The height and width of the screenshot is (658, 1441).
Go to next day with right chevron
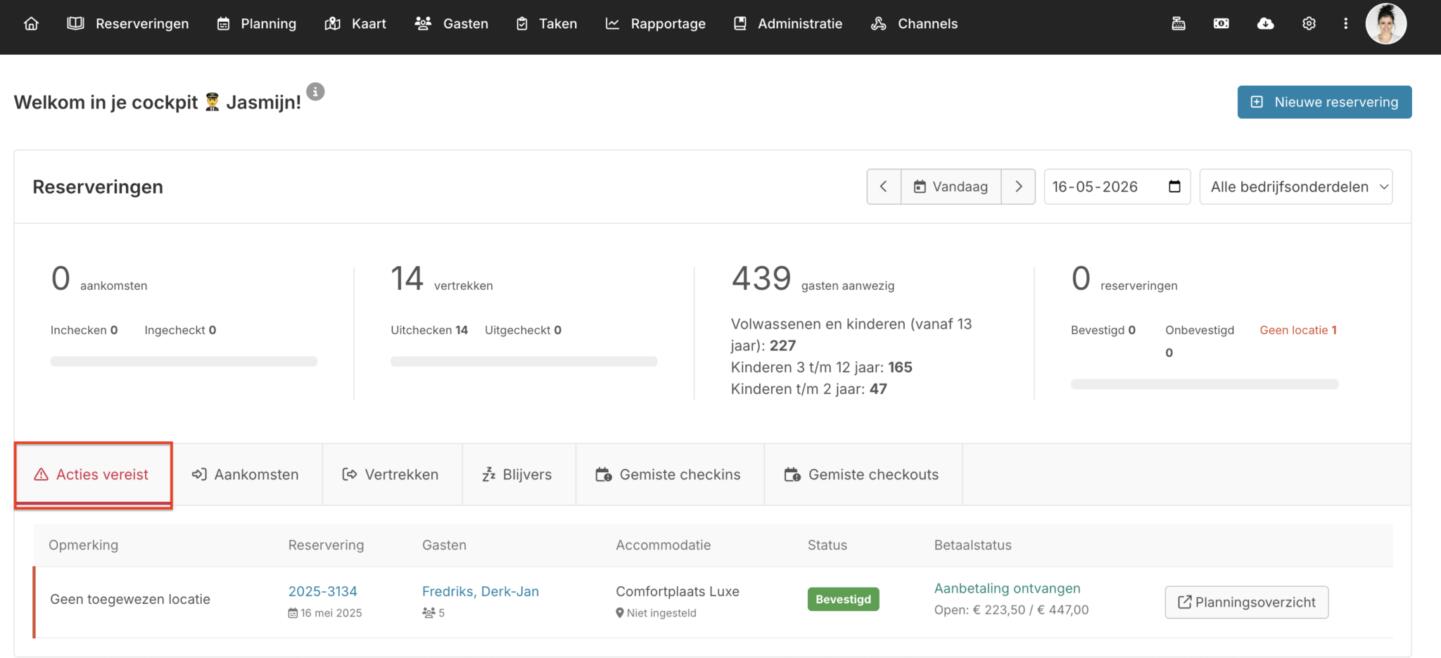[x=1018, y=187]
